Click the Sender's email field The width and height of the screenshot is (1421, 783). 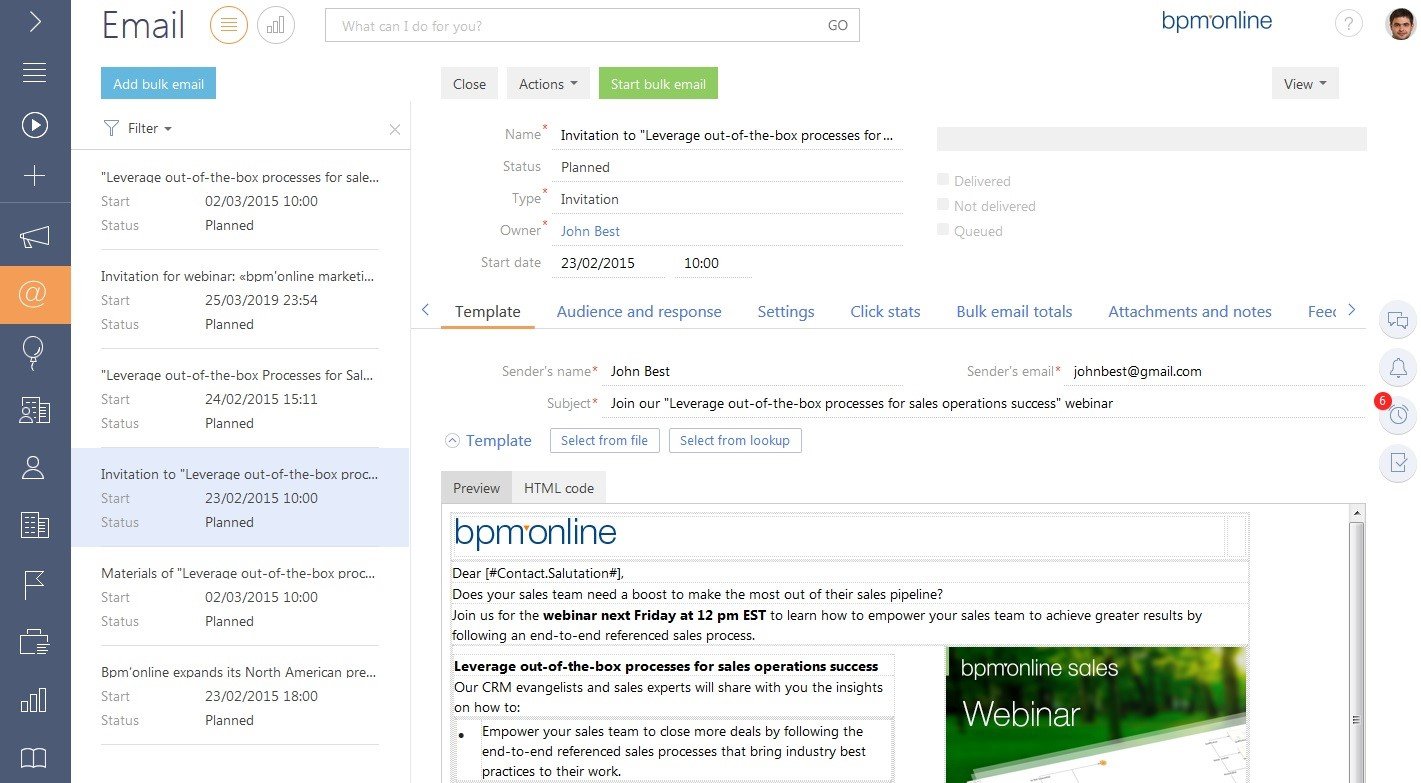(1216, 371)
